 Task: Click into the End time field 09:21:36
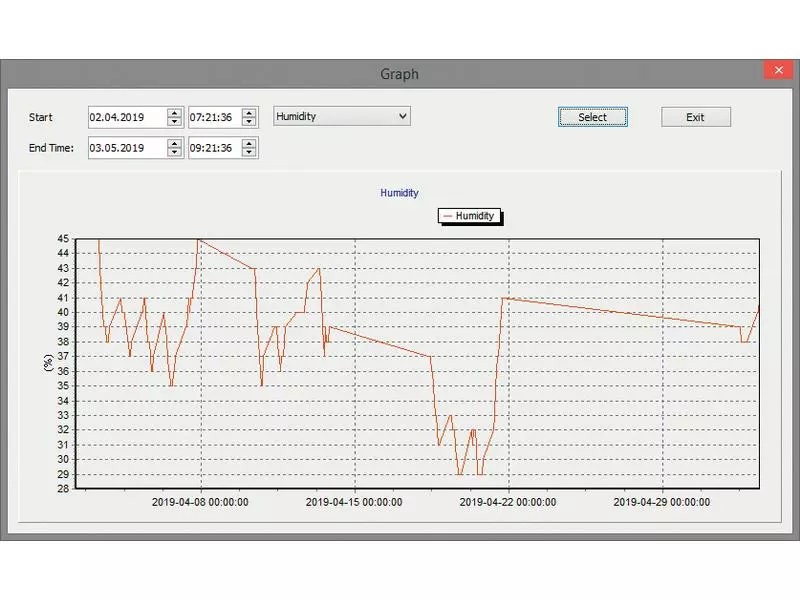(x=213, y=148)
